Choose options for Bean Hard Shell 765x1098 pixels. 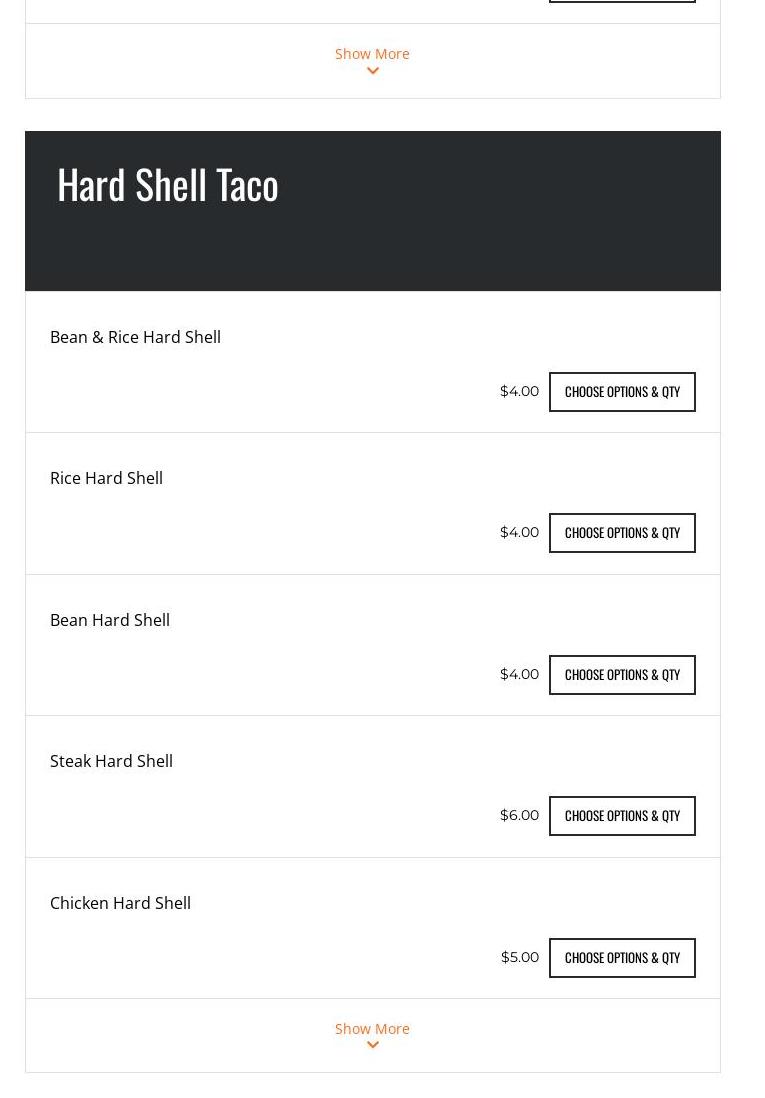tap(622, 675)
